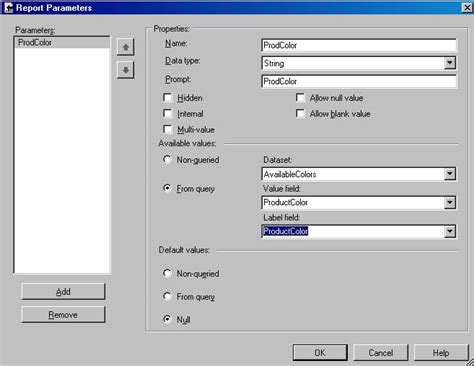Viewport: 474px width, 366px height.
Task: Close the Report Parameters dialog
Action: pyautogui.click(x=467, y=7)
